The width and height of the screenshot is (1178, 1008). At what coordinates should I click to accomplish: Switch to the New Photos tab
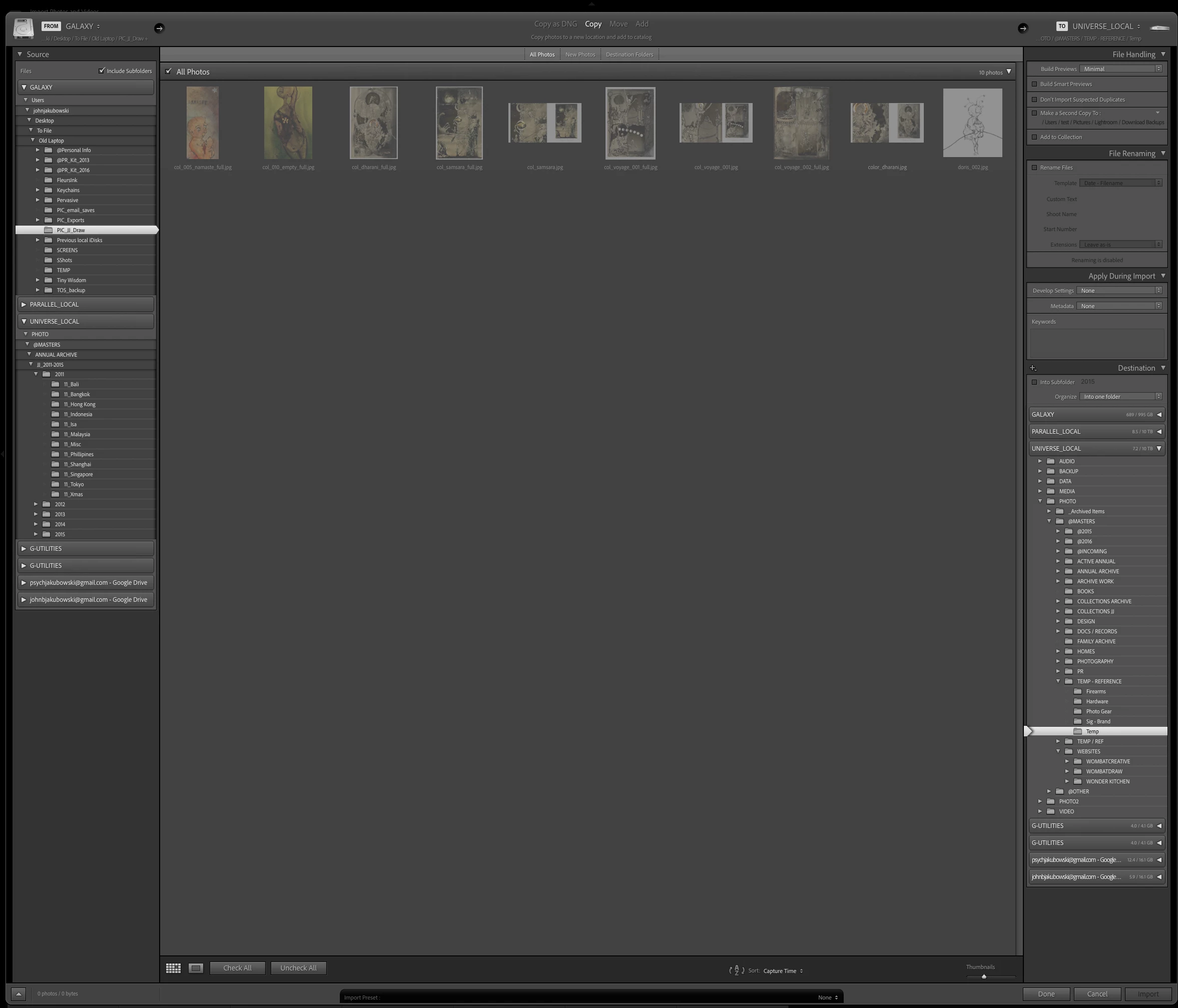point(579,55)
